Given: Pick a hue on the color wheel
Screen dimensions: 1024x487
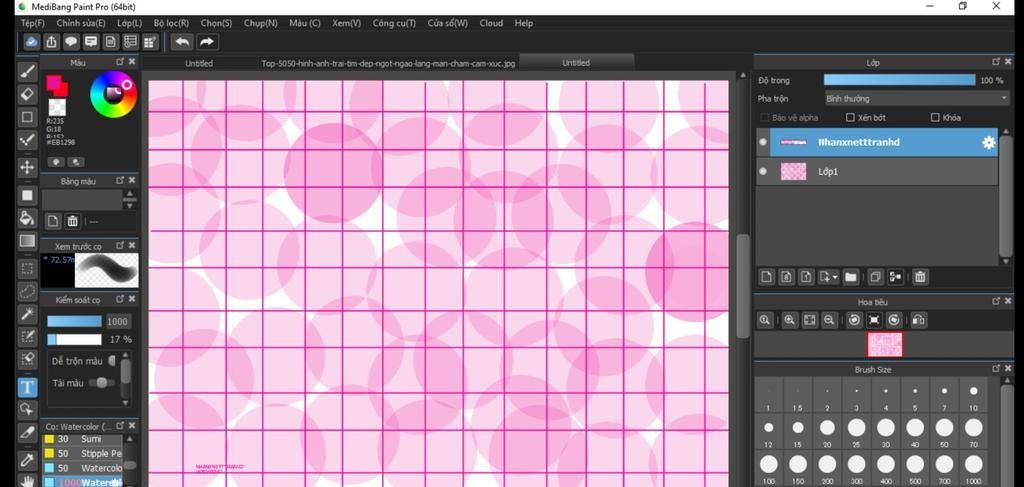Looking at the screenshot, I should pyautogui.click(x=114, y=95).
